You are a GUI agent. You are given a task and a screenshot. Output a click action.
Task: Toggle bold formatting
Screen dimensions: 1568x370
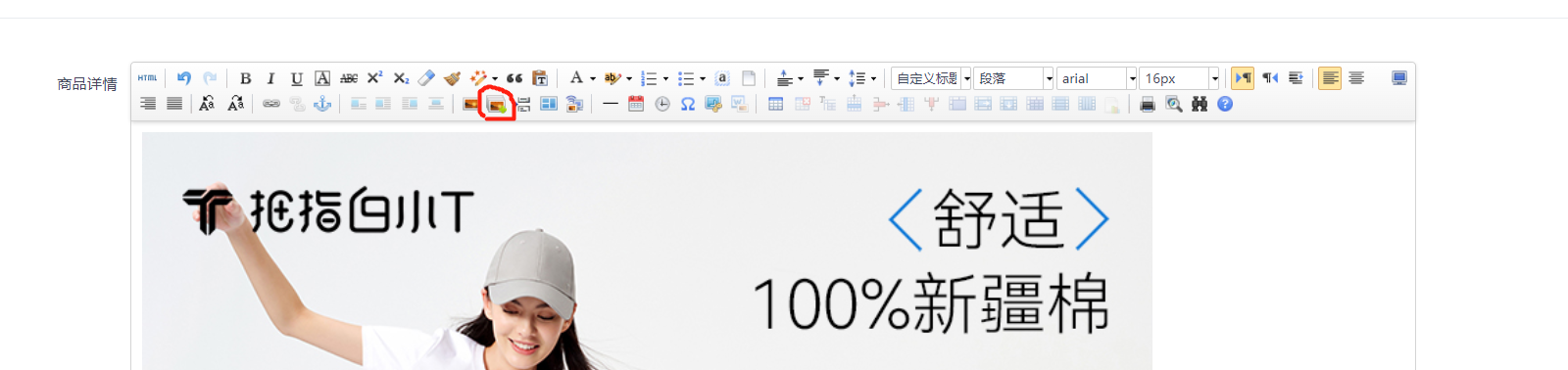[x=246, y=78]
